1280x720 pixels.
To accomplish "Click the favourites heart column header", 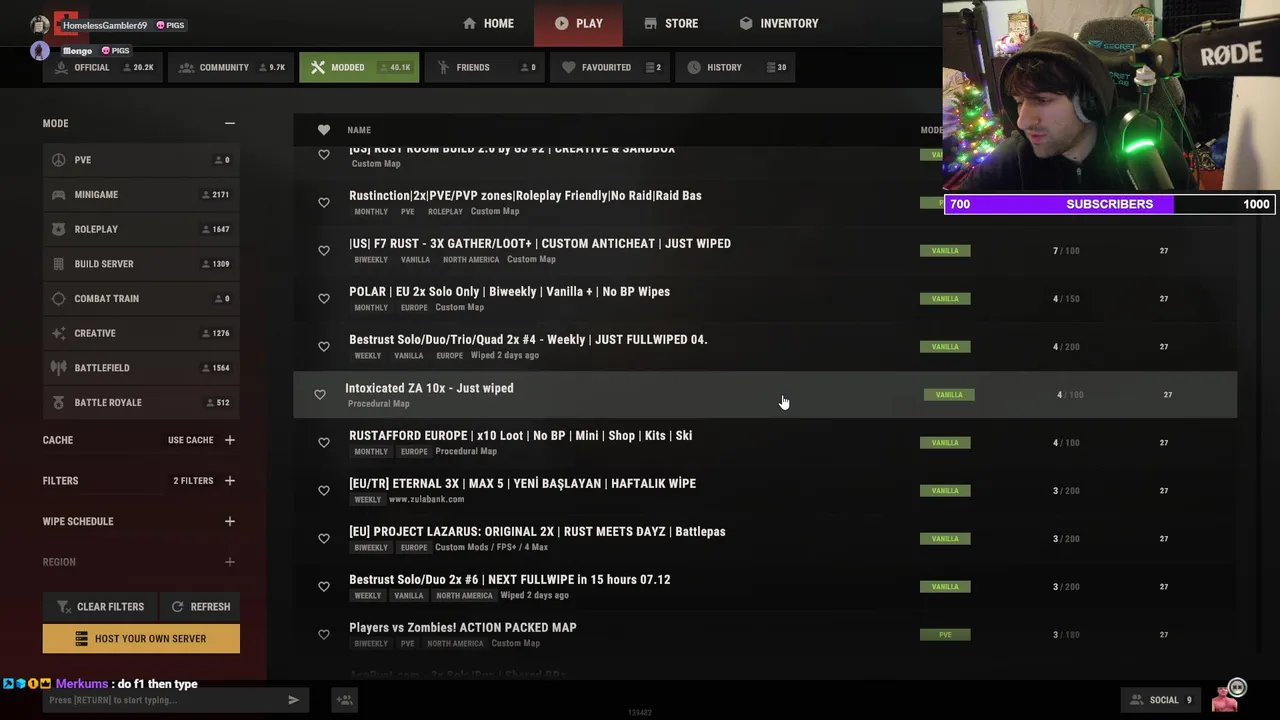I will pyautogui.click(x=324, y=130).
